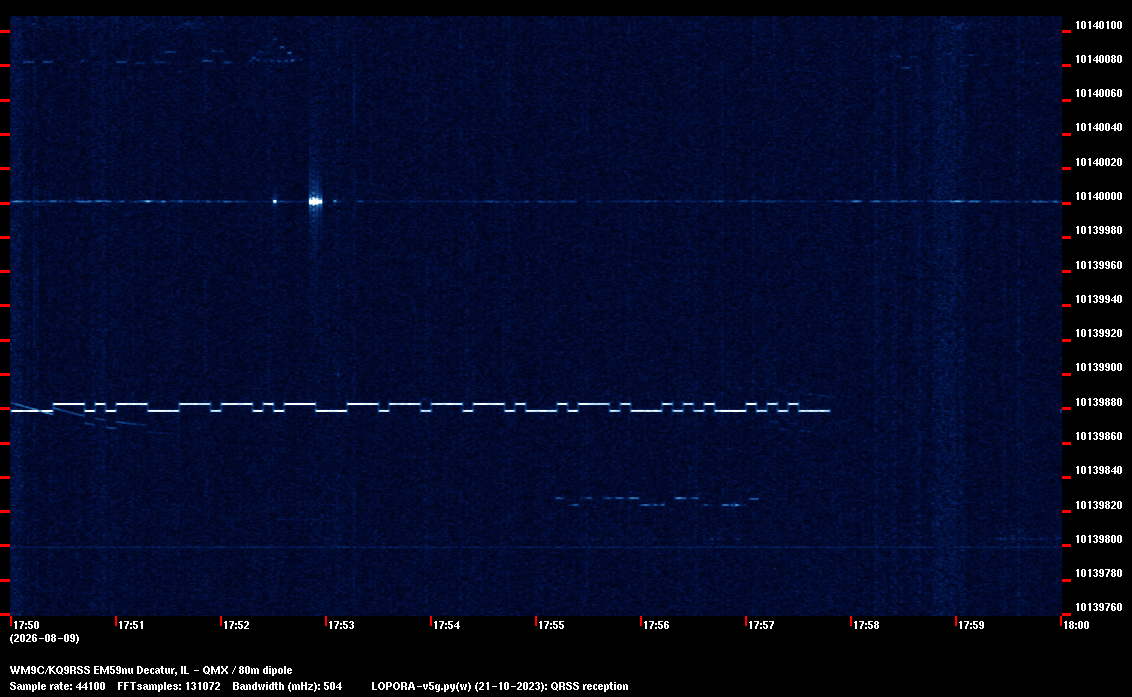Click the 10139780 frequency label

(1098, 573)
